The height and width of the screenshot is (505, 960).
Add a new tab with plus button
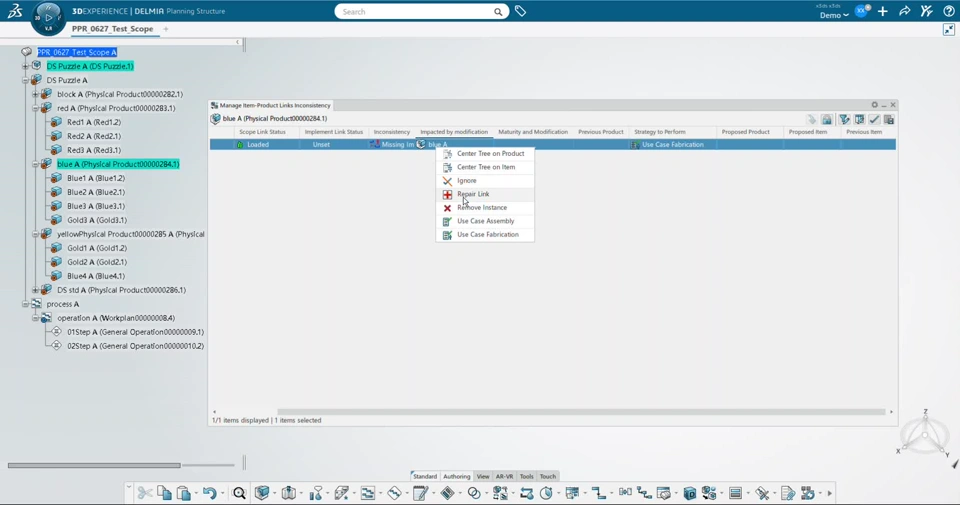tap(166, 29)
